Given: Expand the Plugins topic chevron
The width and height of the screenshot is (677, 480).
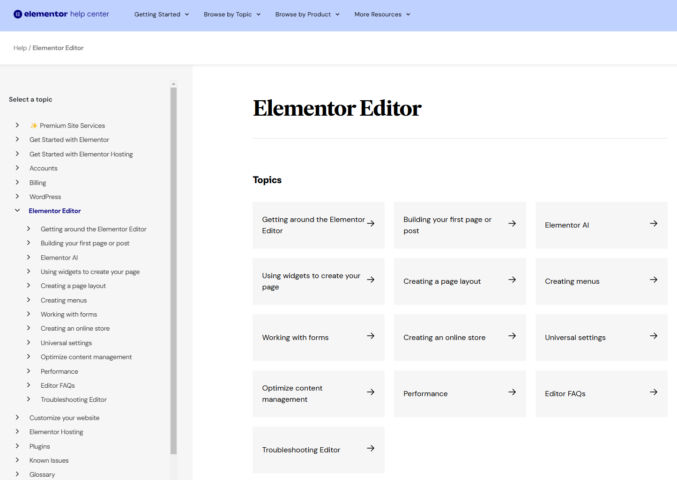Looking at the screenshot, I should (17, 446).
